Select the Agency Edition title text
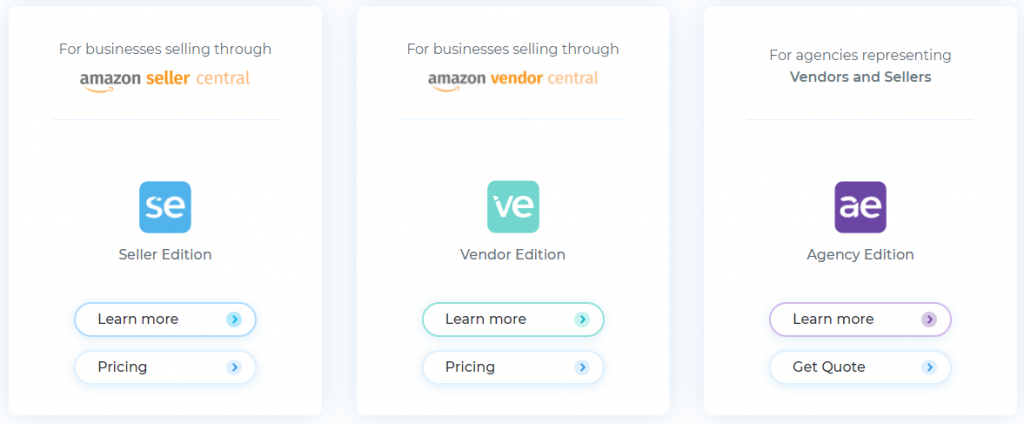Screen dimensions: 1024x424 tap(860, 255)
